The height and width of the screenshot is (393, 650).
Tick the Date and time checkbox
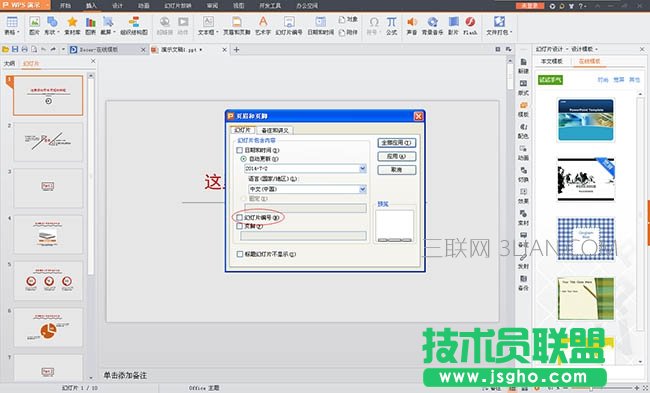240,150
